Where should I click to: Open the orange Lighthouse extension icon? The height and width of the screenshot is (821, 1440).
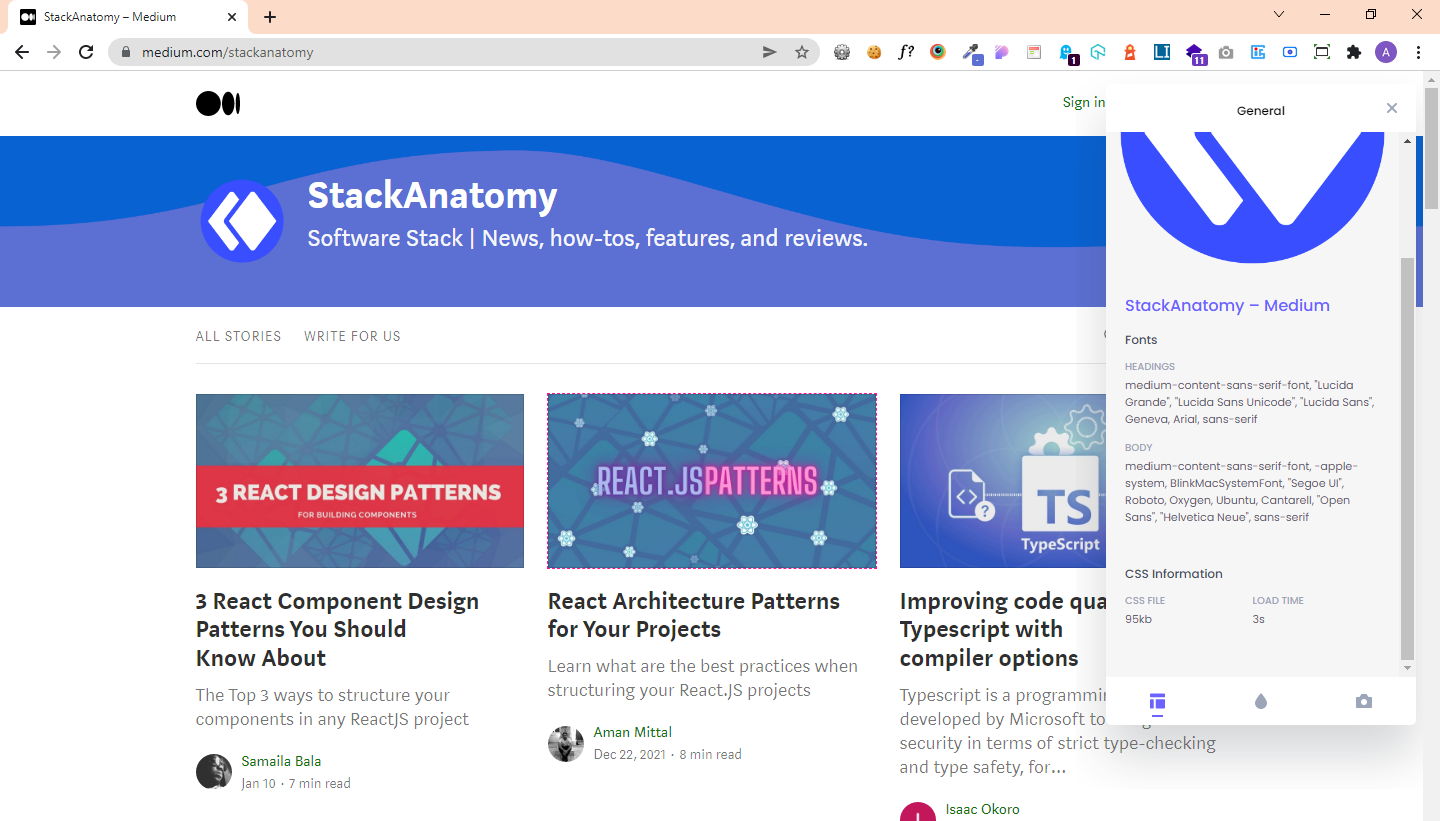[x=1130, y=52]
